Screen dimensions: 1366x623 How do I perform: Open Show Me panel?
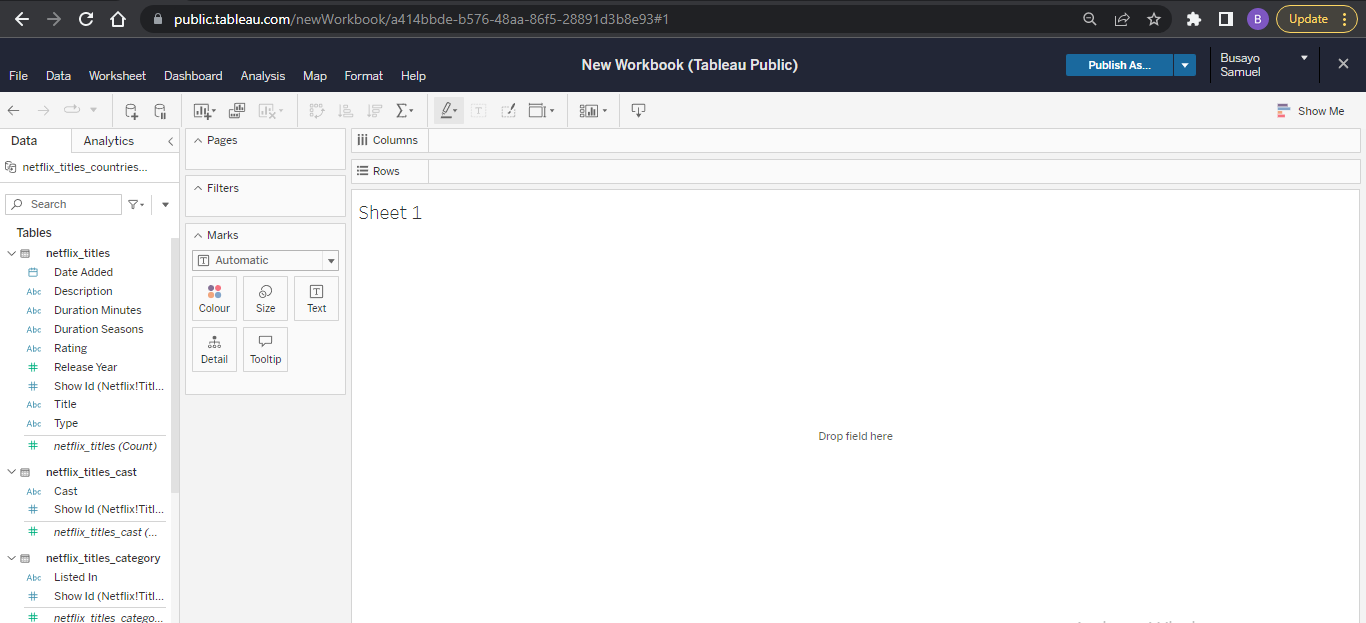[x=1310, y=111]
